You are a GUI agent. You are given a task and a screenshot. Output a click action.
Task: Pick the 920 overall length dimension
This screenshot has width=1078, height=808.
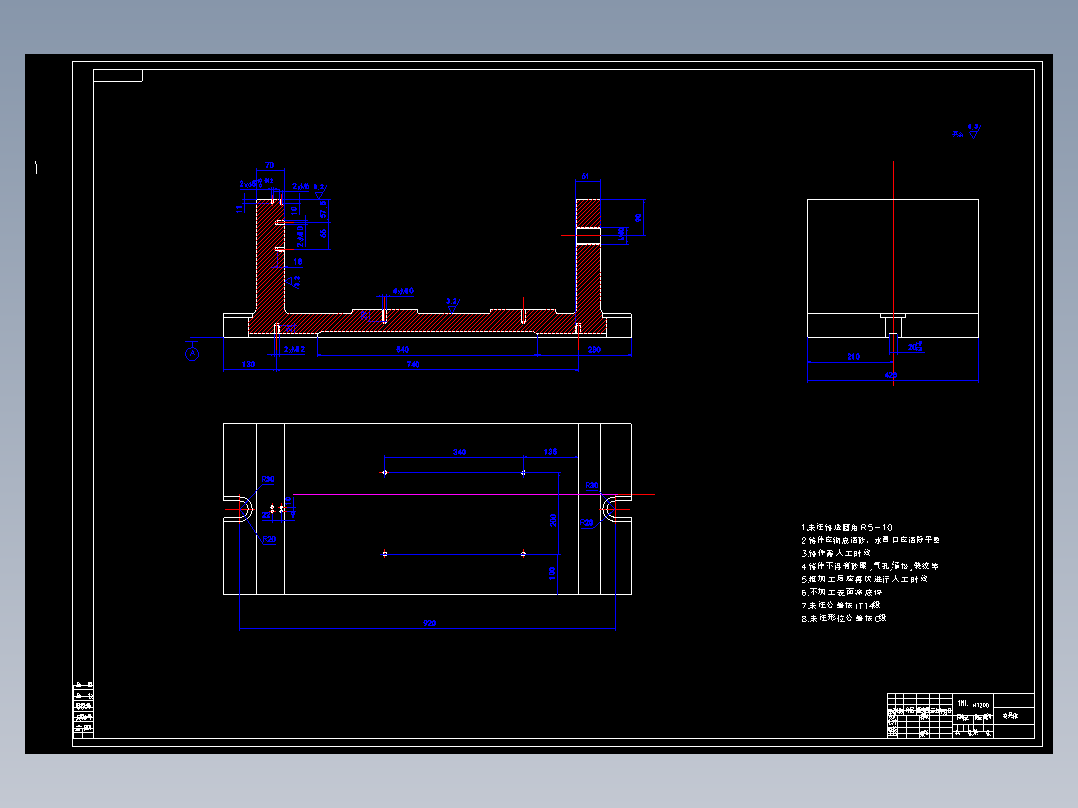(430, 623)
